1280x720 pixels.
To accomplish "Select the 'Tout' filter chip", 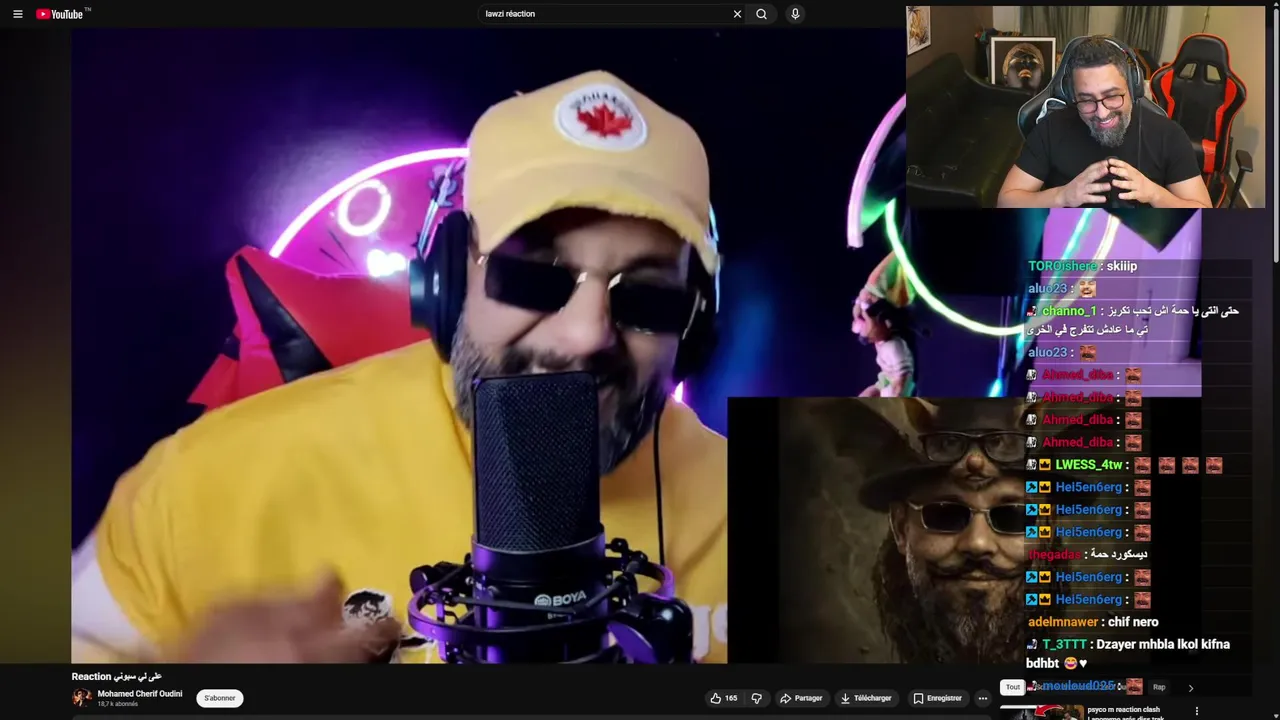I will pyautogui.click(x=1013, y=687).
